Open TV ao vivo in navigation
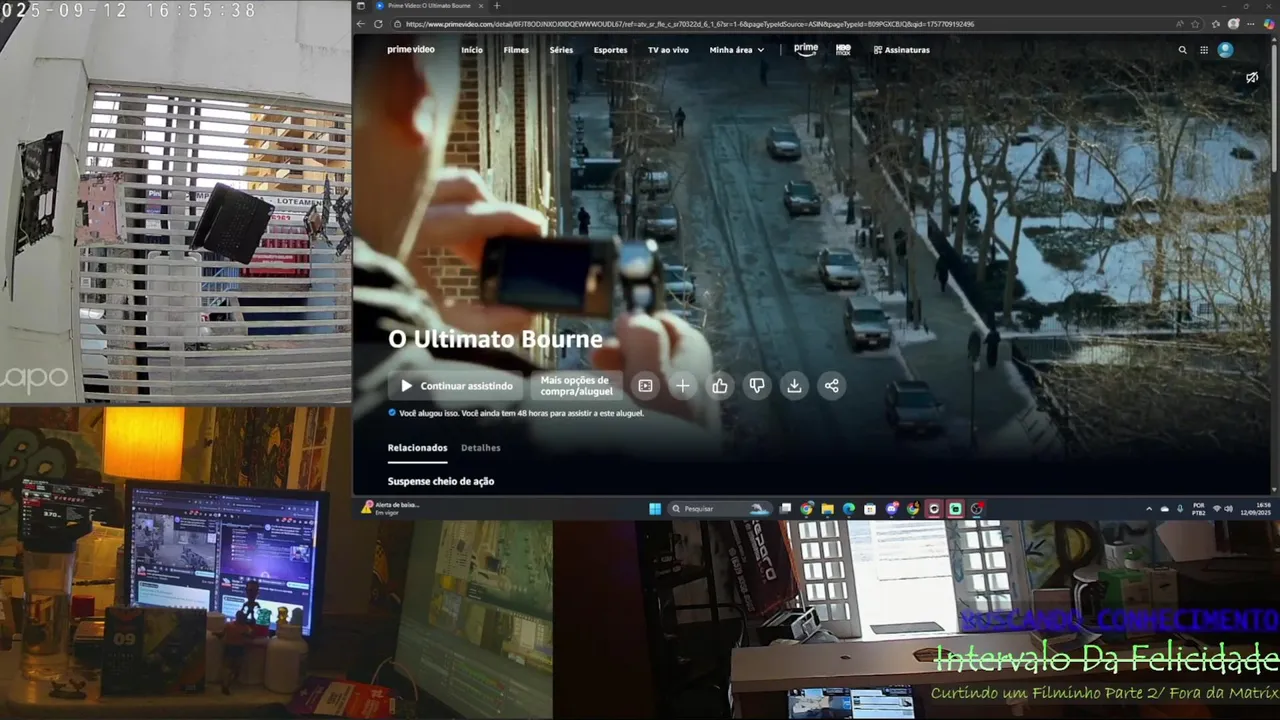This screenshot has width=1280, height=720. tap(668, 50)
